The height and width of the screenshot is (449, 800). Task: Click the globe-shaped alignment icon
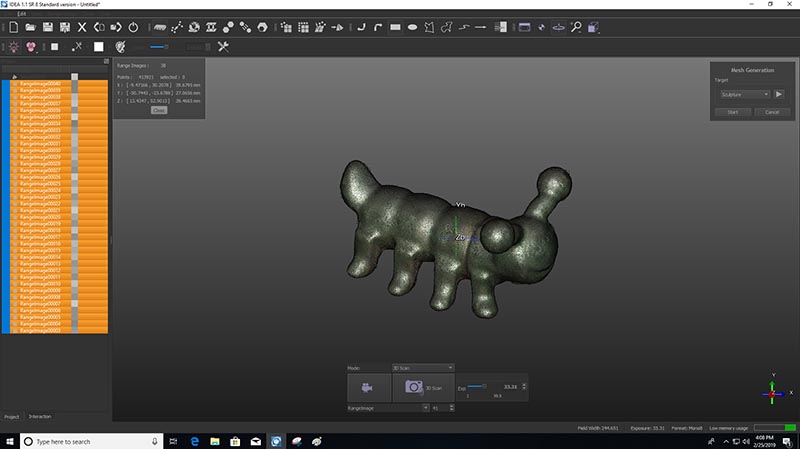click(x=194, y=27)
